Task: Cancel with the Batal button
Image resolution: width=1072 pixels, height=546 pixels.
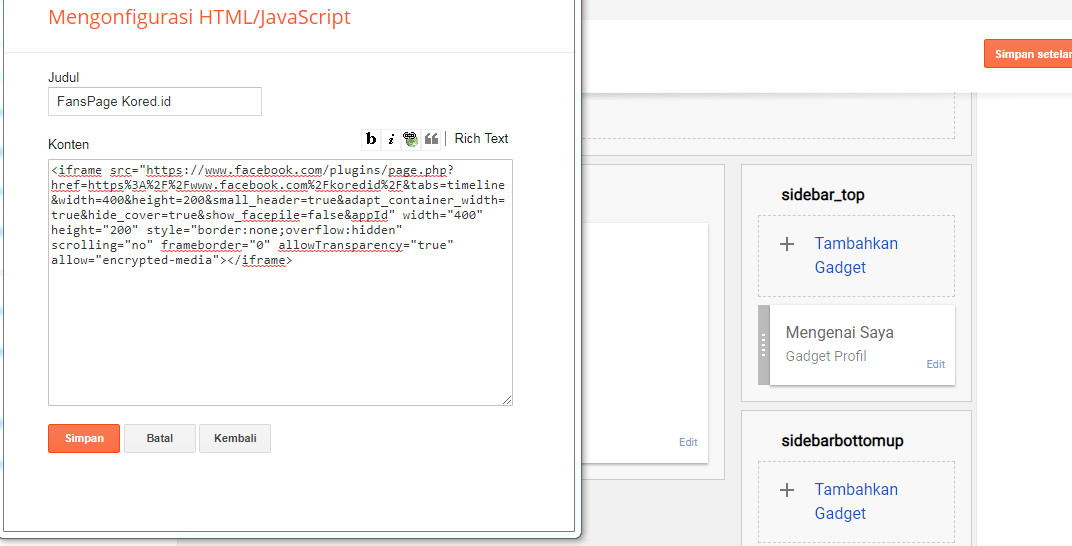Action: tap(159, 438)
